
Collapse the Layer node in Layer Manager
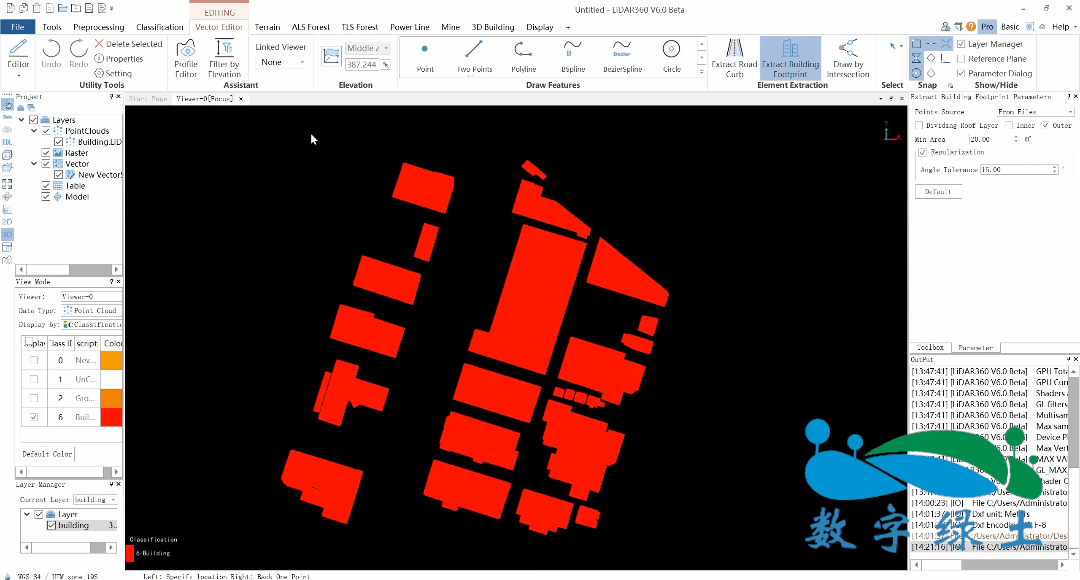click(x=26, y=515)
